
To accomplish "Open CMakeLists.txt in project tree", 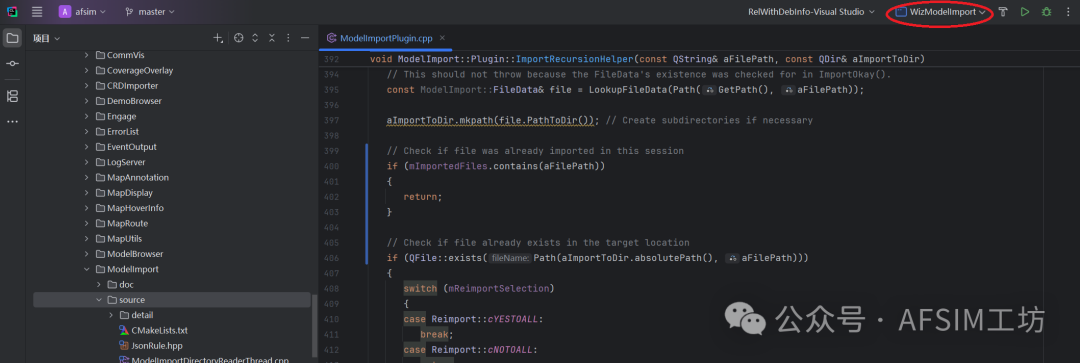I will (x=159, y=331).
